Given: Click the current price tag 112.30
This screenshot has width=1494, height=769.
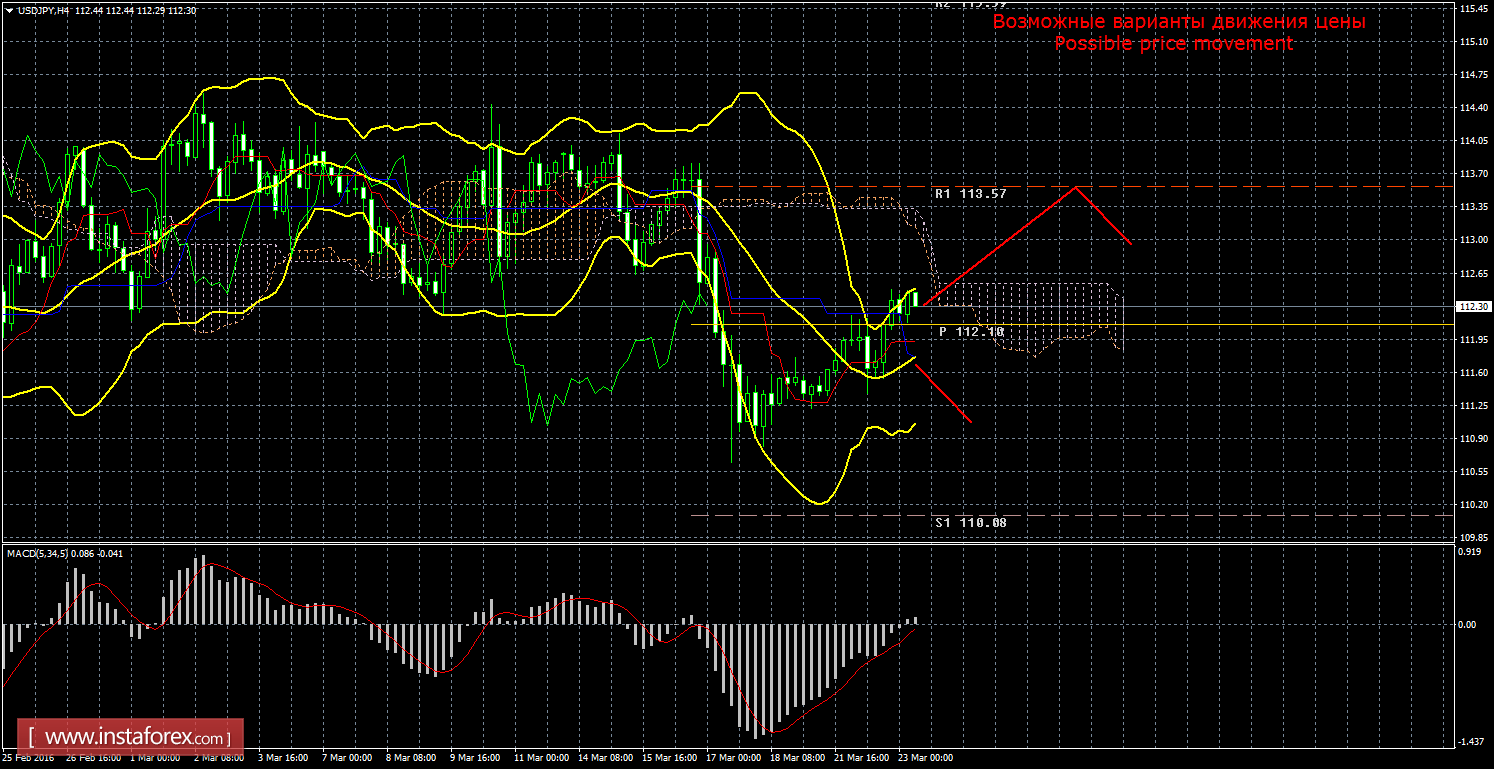Looking at the screenshot, I should [x=1474, y=307].
